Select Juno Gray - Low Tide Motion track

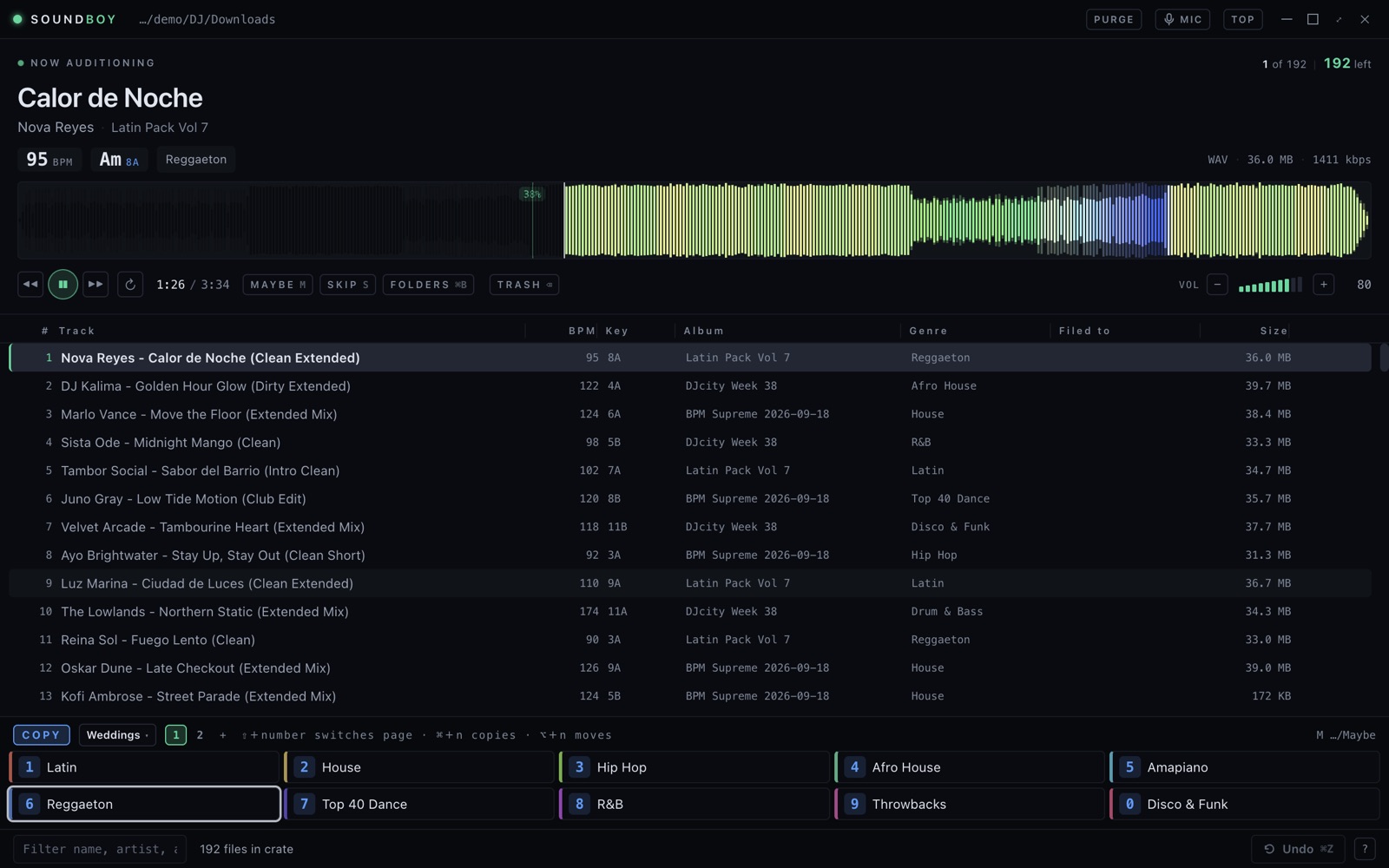[690, 498]
